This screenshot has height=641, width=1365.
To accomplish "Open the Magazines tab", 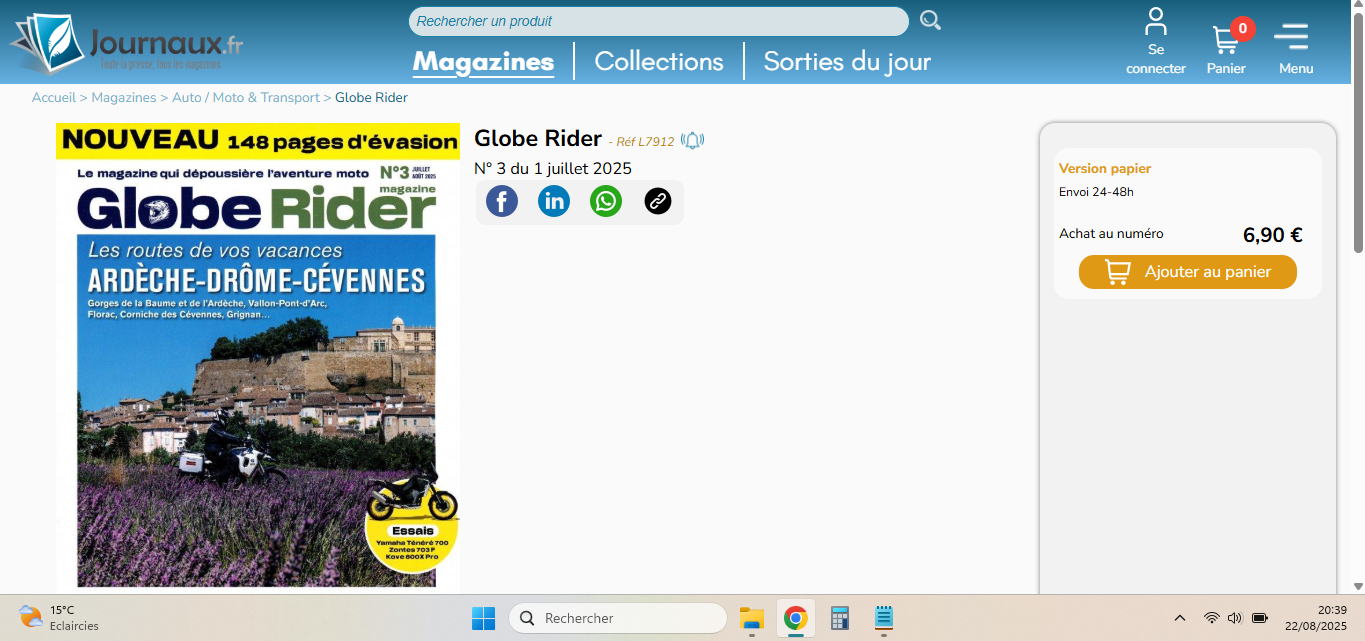I will coord(483,61).
